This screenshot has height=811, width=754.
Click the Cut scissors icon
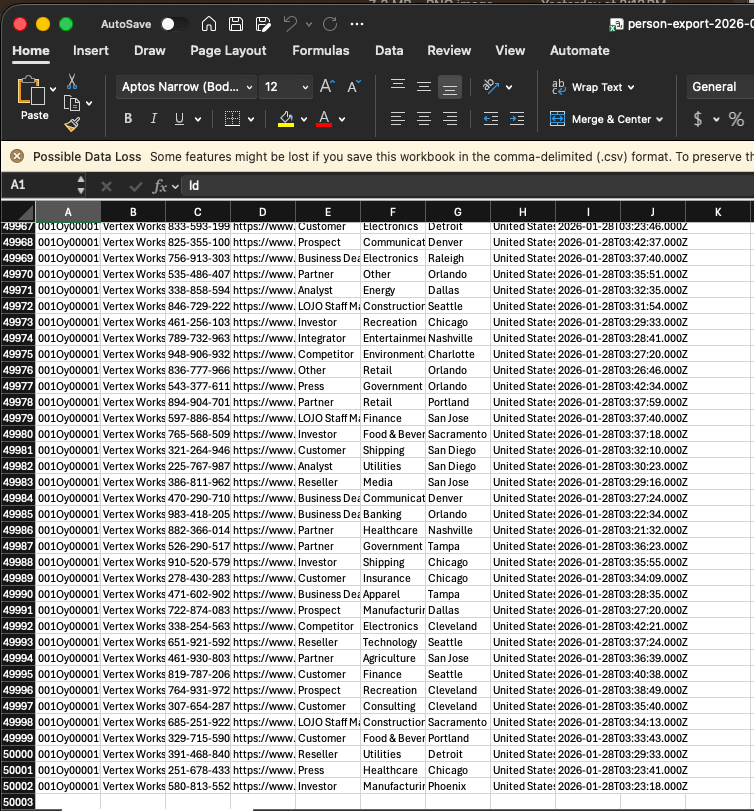coord(72,81)
